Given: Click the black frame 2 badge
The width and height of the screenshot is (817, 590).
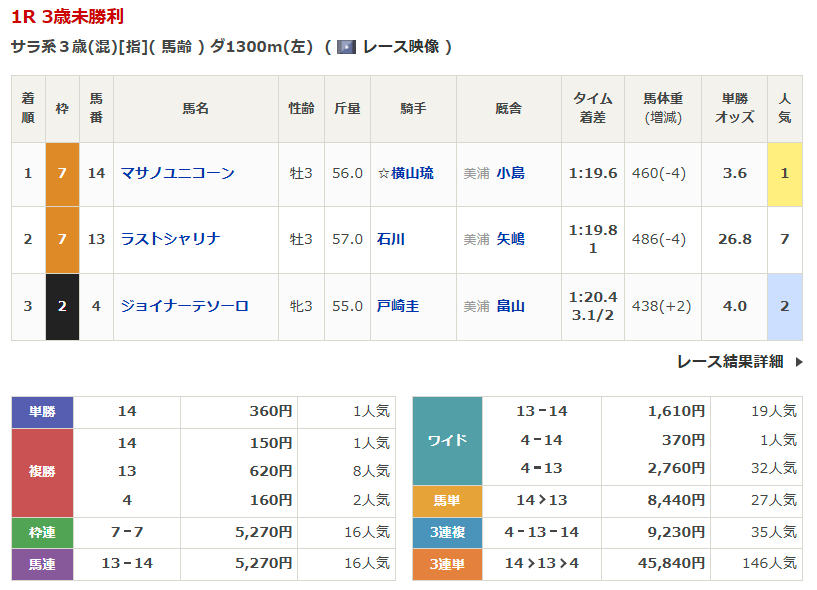Looking at the screenshot, I should point(62,306).
